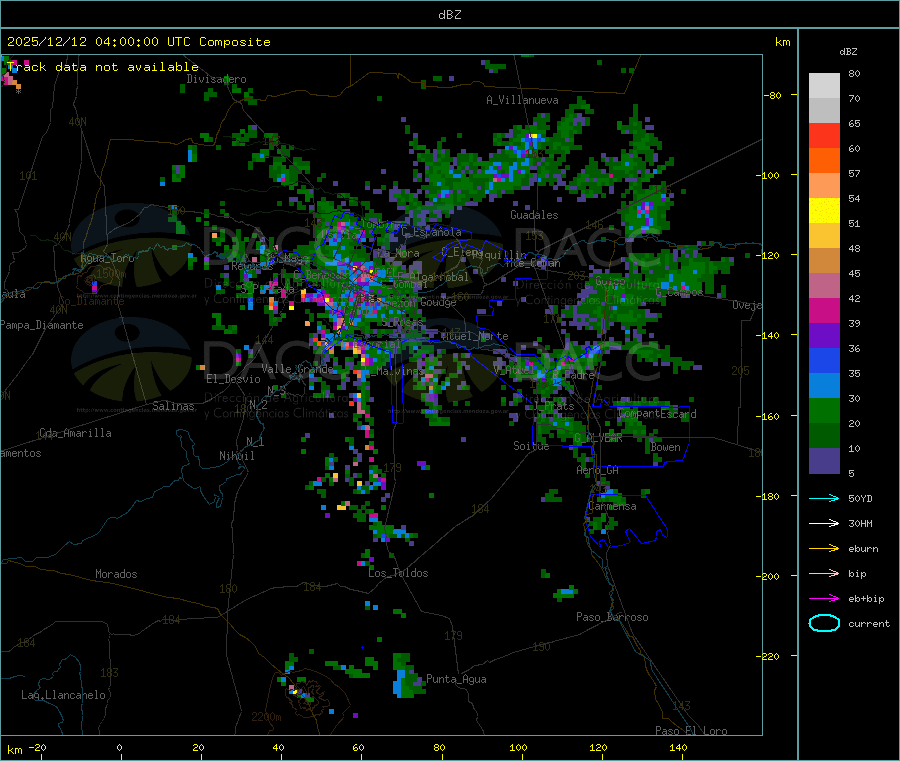Click the white 30HM arrow legend icon
The width and height of the screenshot is (900, 761).
pyautogui.click(x=824, y=523)
